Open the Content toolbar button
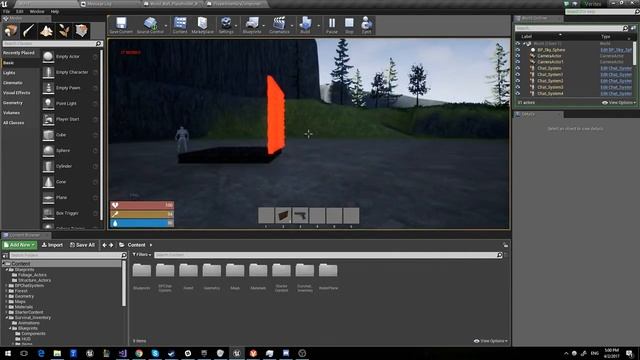This screenshot has height=360, width=640. [x=180, y=25]
